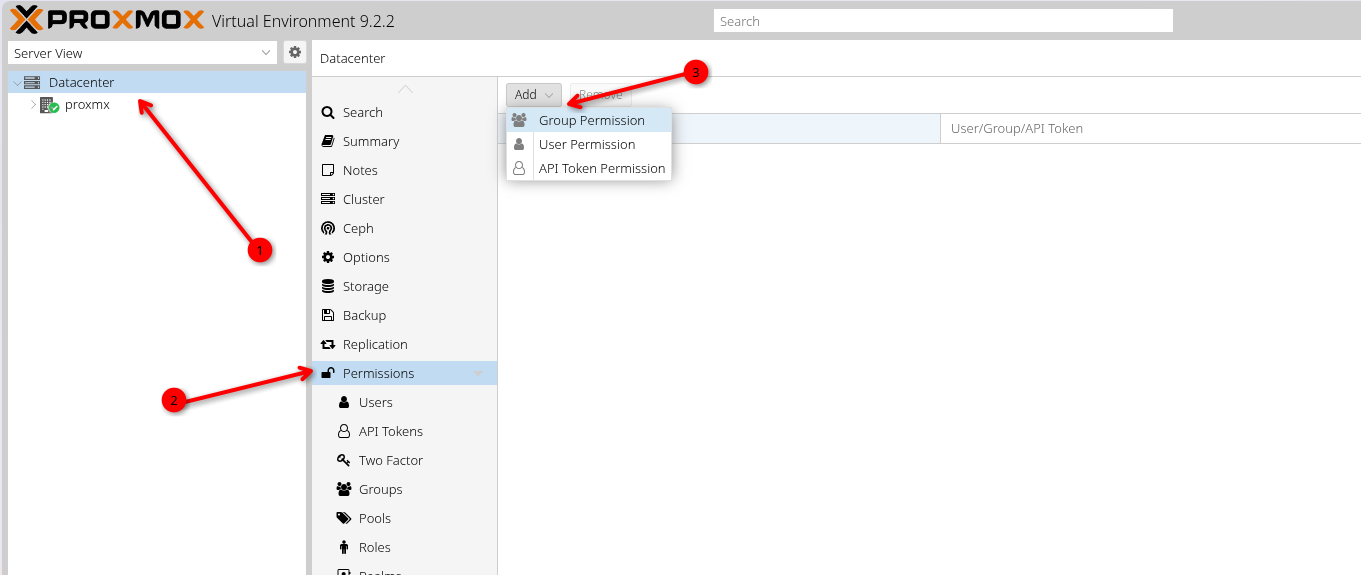Click the Users person icon
Screen dimensions: 1361x575
(343, 403)
